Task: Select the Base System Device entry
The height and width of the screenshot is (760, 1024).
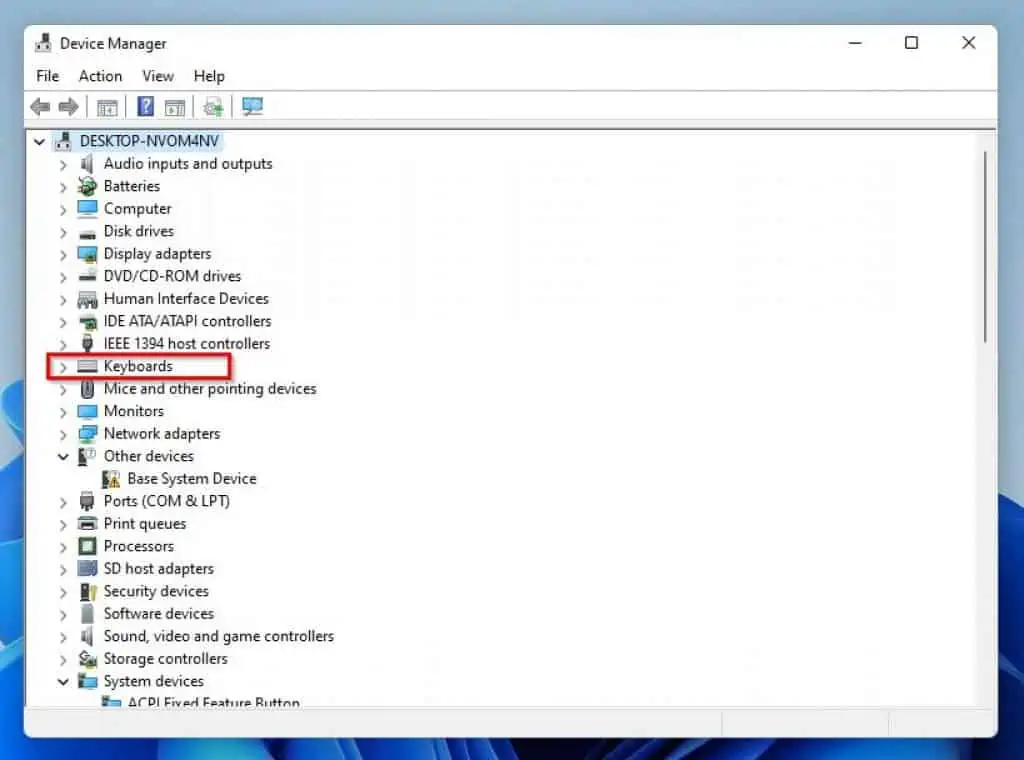Action: coord(191,478)
